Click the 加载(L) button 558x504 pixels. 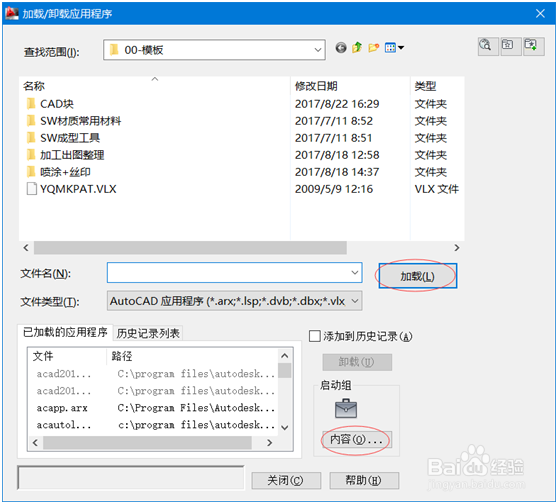pyautogui.click(x=417, y=276)
